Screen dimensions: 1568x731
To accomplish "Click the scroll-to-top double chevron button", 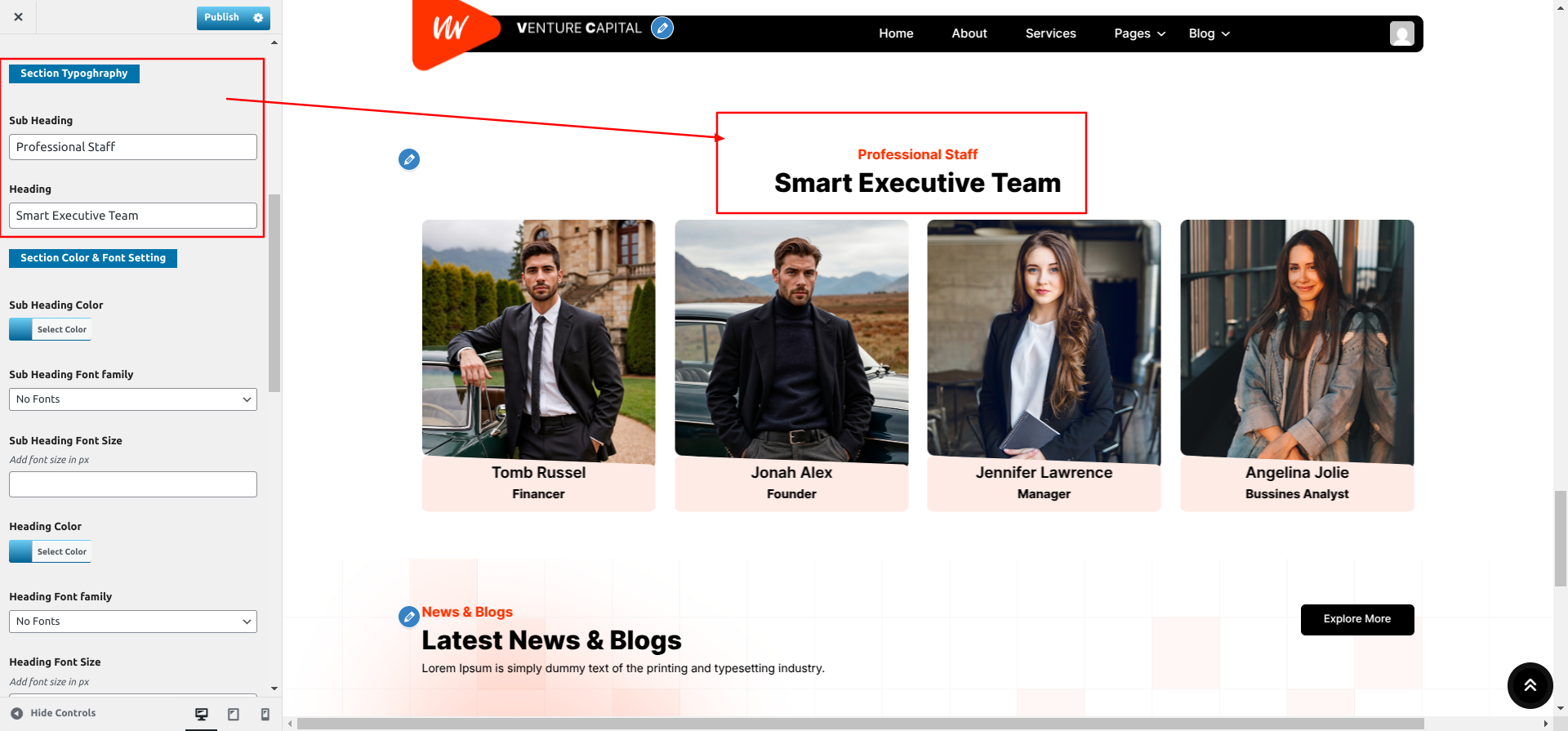I will coord(1530,685).
